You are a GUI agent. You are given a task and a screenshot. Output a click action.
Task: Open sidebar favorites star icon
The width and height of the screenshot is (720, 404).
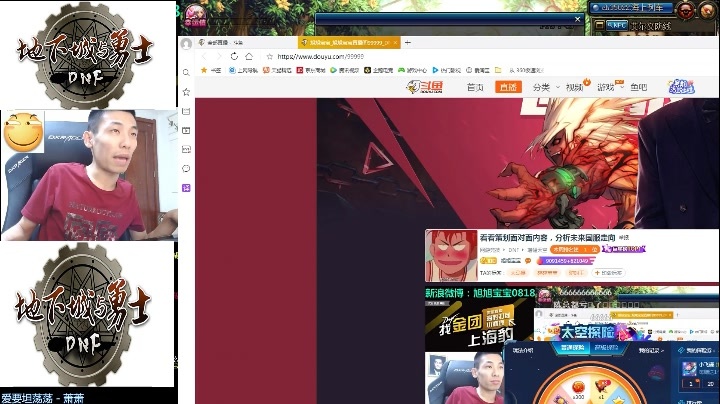[186, 92]
